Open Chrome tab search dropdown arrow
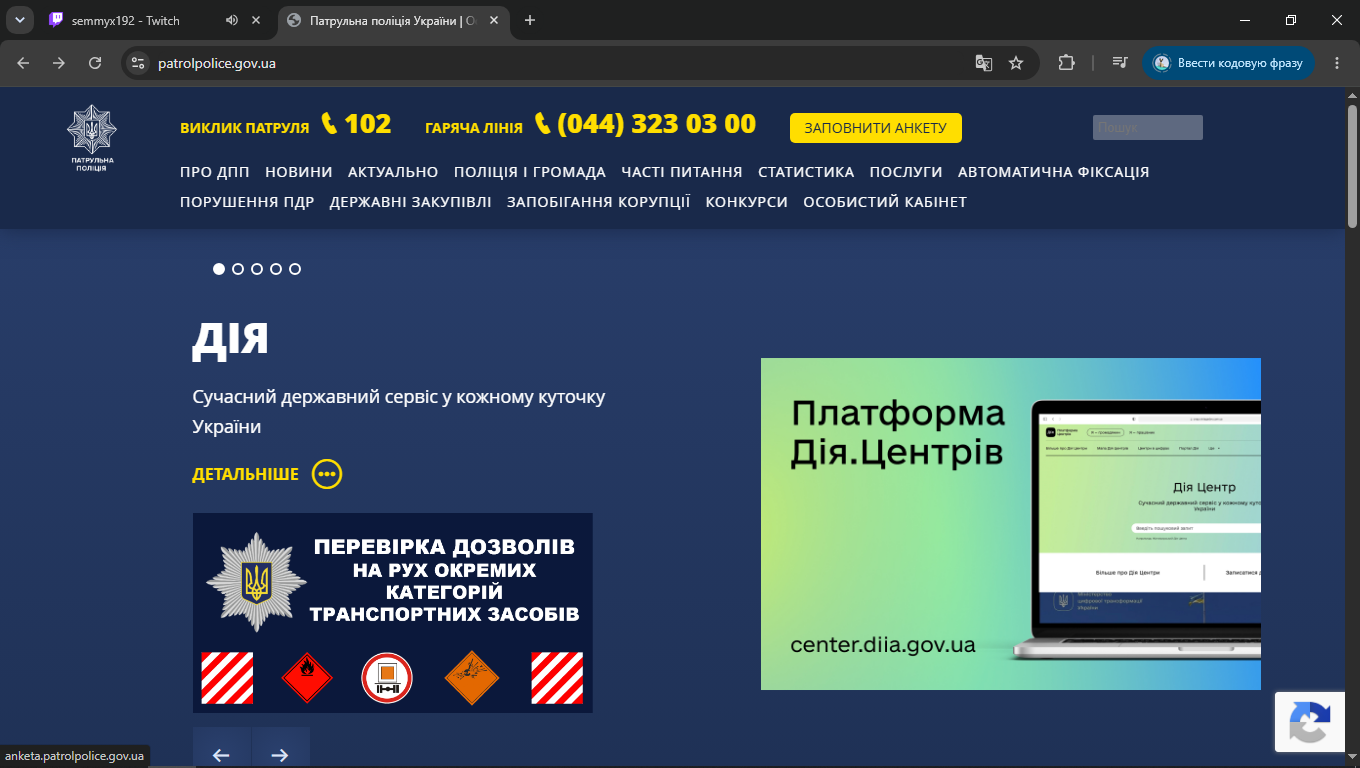The height and width of the screenshot is (768, 1360). (x=19, y=20)
